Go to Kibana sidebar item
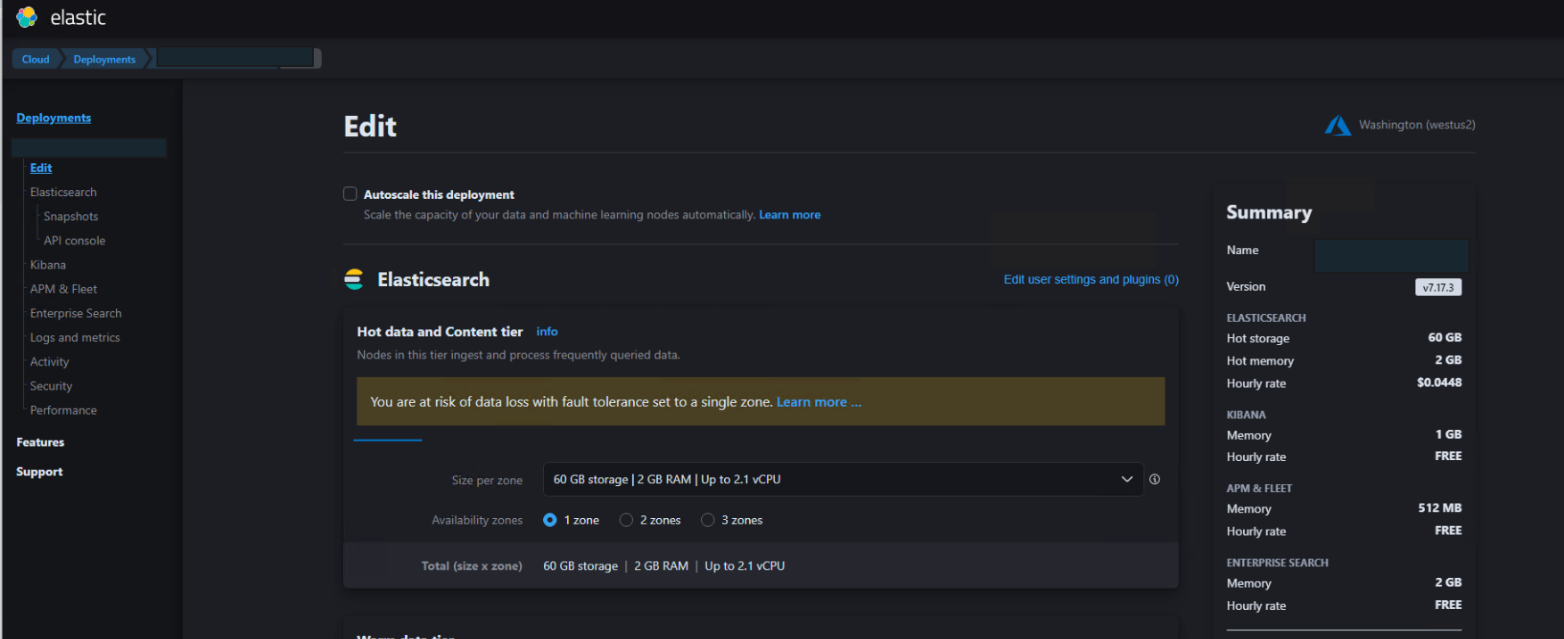The width and height of the screenshot is (1564, 639). pos(48,265)
